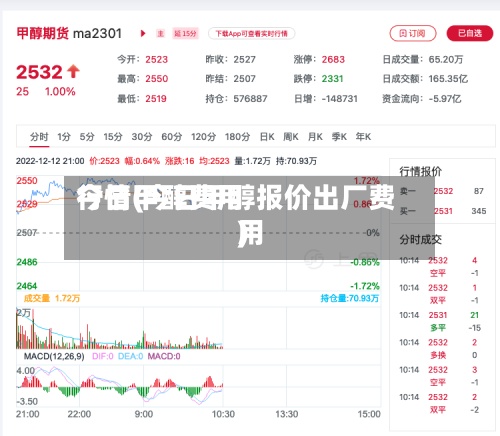500x436 pixels.
Task: Click the 订阅 subscribe button
Action: [x=413, y=33]
